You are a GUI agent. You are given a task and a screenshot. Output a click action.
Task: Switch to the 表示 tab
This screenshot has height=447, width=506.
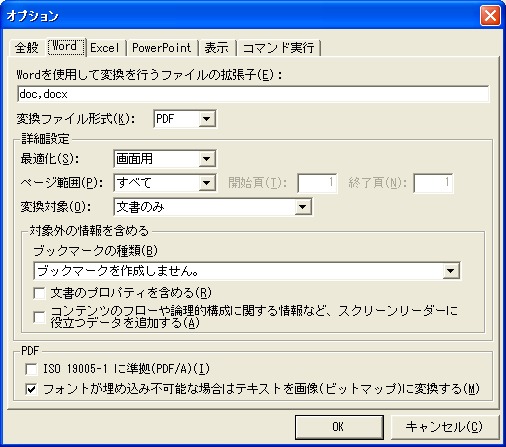[x=217, y=48]
